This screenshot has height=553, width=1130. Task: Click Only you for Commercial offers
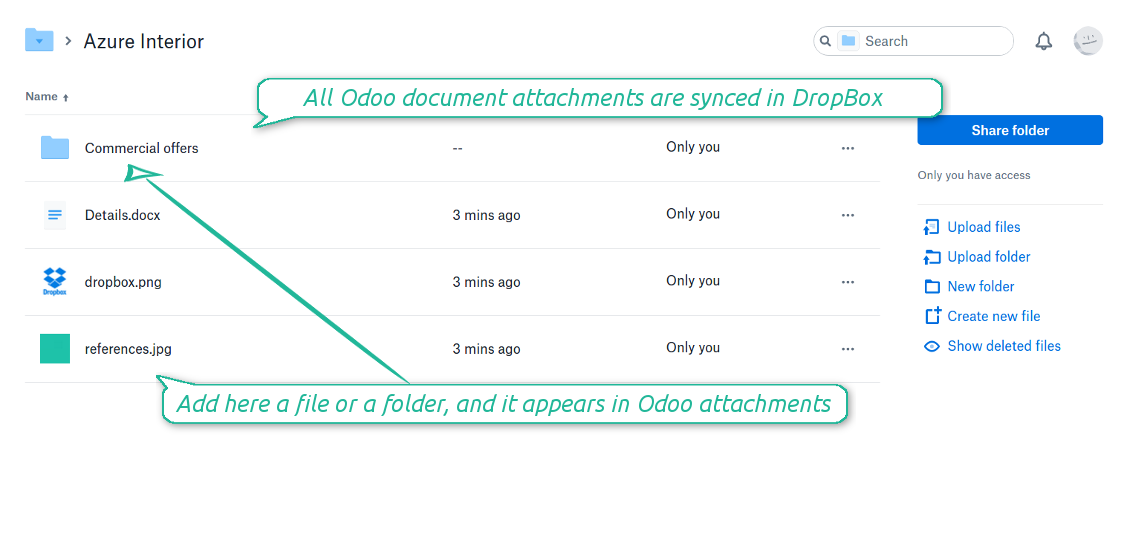(693, 147)
